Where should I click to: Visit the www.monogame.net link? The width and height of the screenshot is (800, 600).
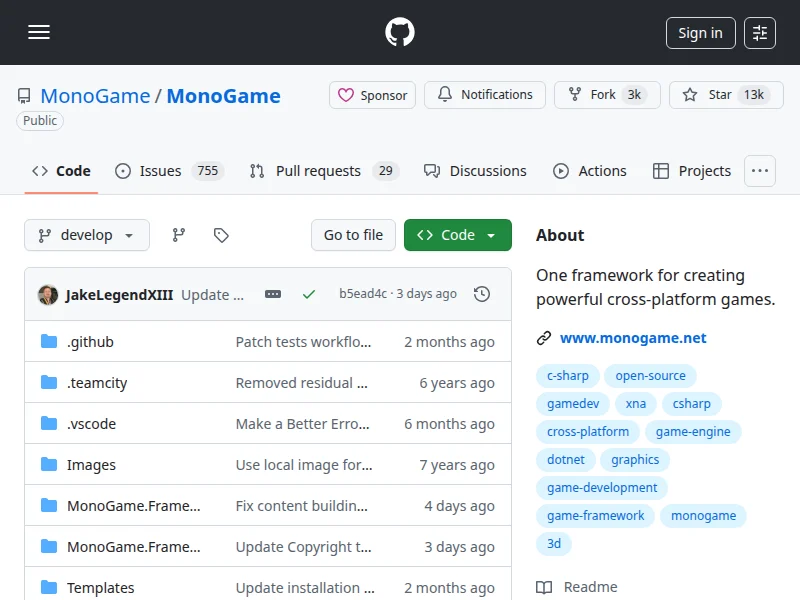click(633, 338)
